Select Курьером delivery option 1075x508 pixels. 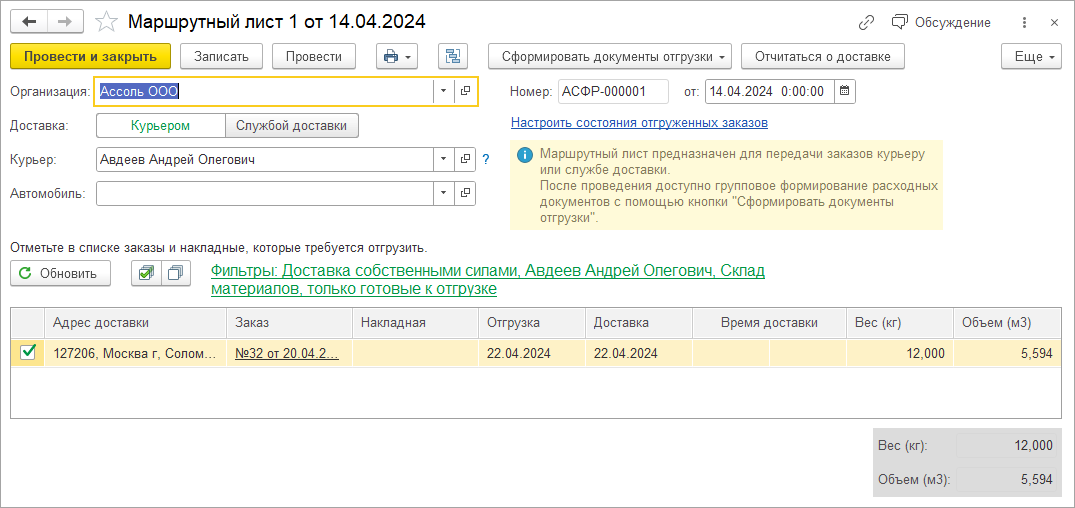[x=161, y=126]
